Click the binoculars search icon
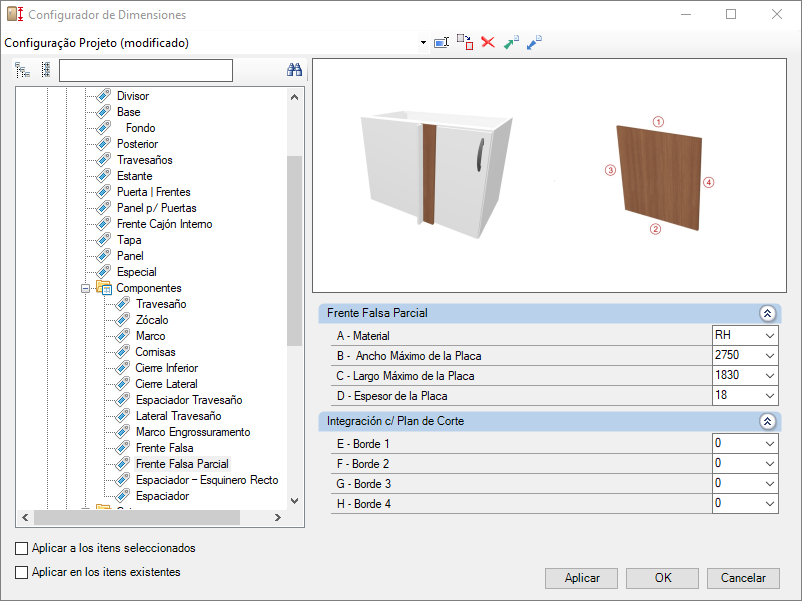The image size is (802, 601). pos(294,70)
